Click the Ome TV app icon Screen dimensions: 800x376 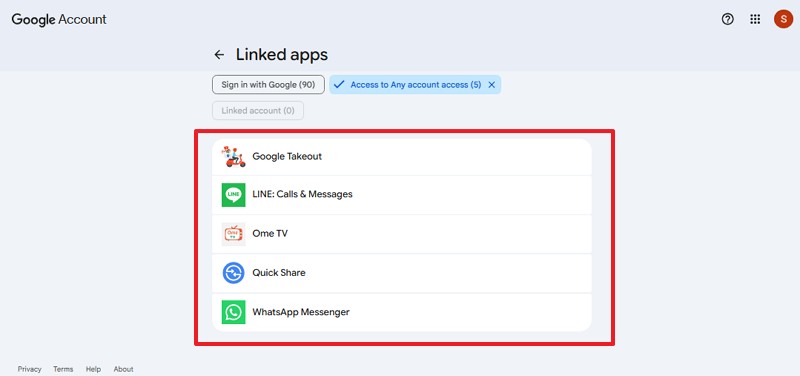[234, 234]
